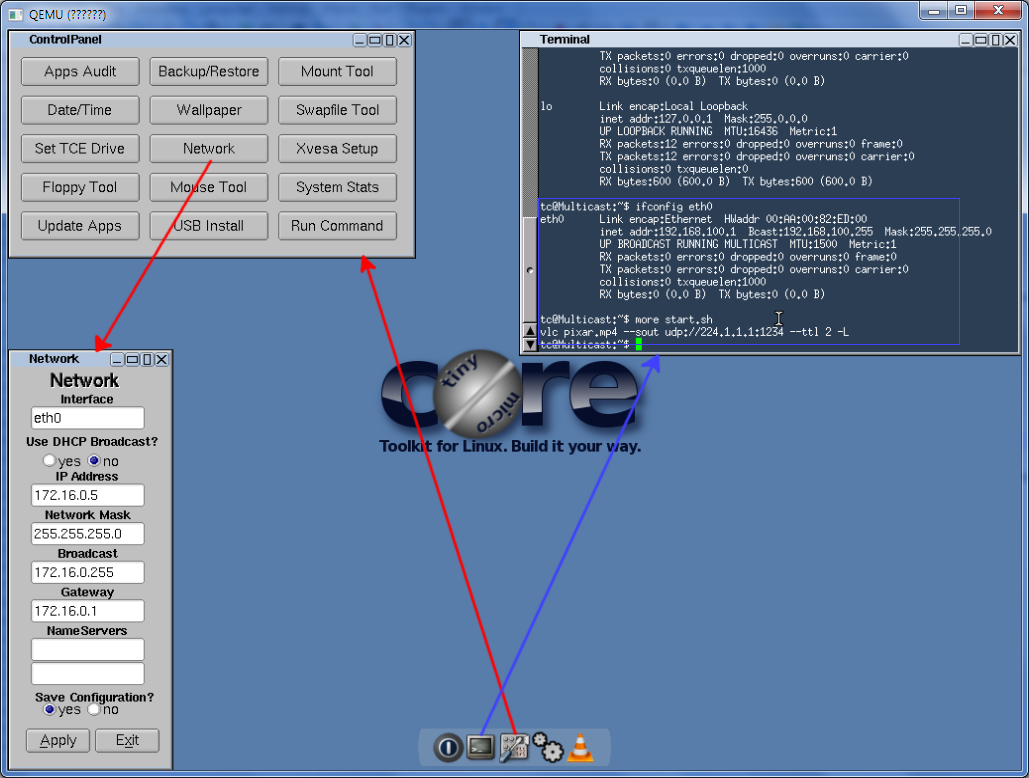This screenshot has height=778, width=1029.
Task: Maximize the QEMU host window
Action: (x=961, y=10)
